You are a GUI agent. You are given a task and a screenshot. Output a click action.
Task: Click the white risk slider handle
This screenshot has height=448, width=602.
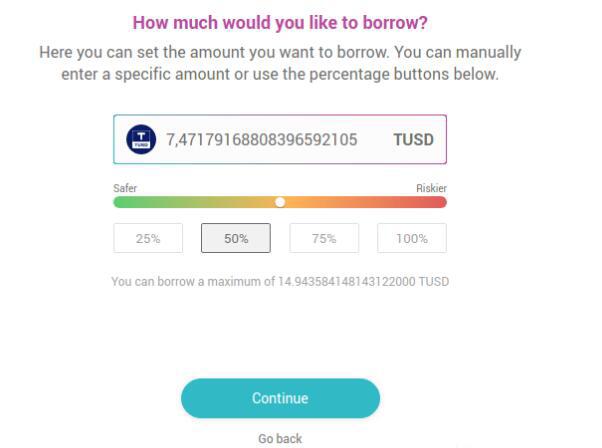click(x=280, y=202)
